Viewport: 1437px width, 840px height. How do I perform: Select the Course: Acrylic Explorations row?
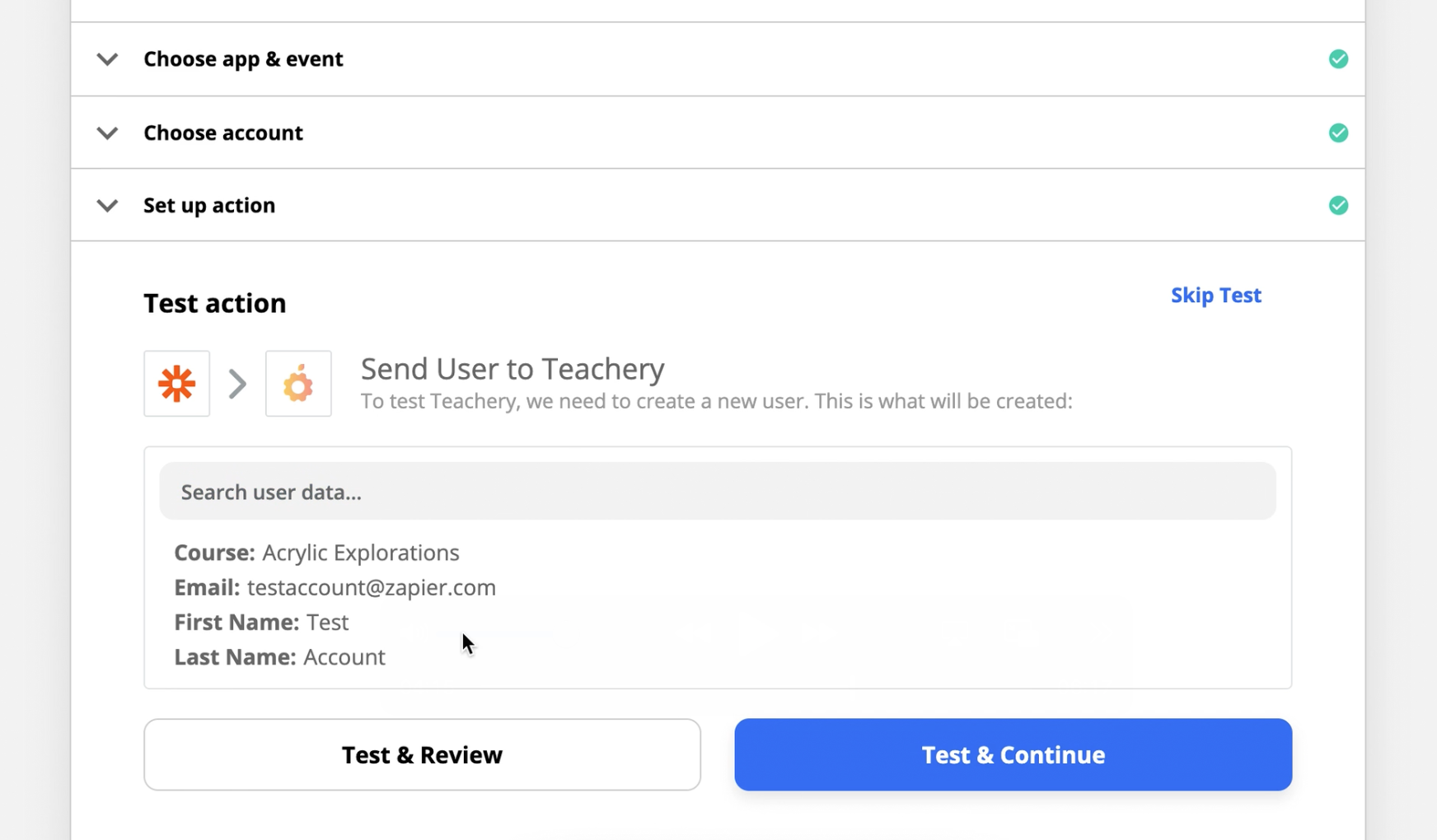point(316,553)
